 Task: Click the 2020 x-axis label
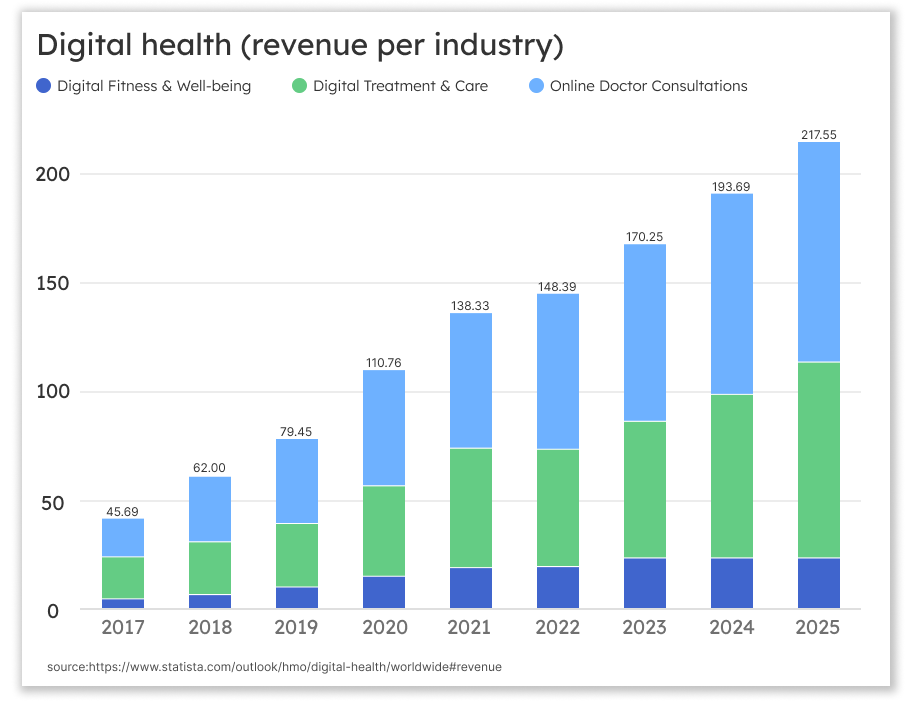[385, 628]
